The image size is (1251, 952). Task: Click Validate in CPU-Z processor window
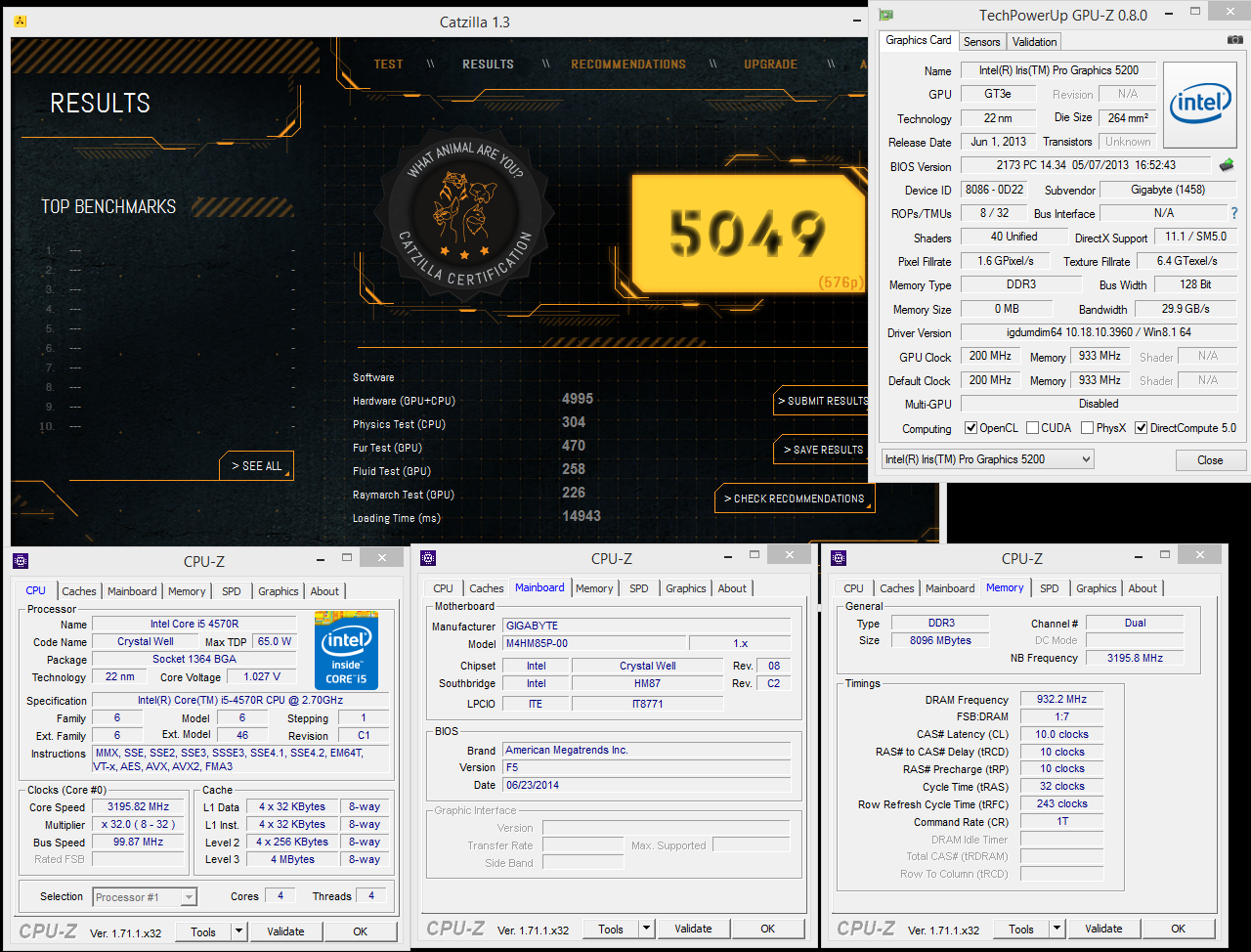click(285, 931)
